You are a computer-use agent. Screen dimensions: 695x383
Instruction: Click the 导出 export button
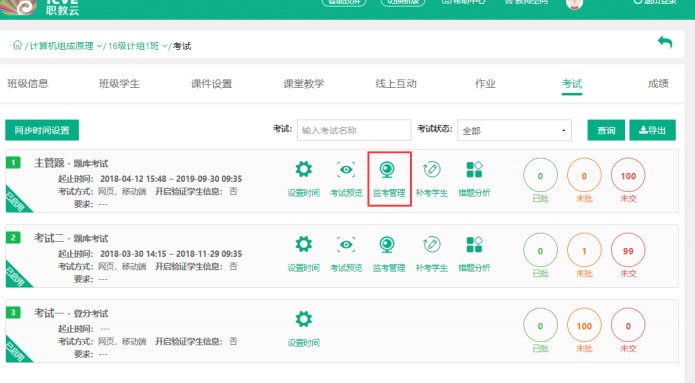click(652, 130)
